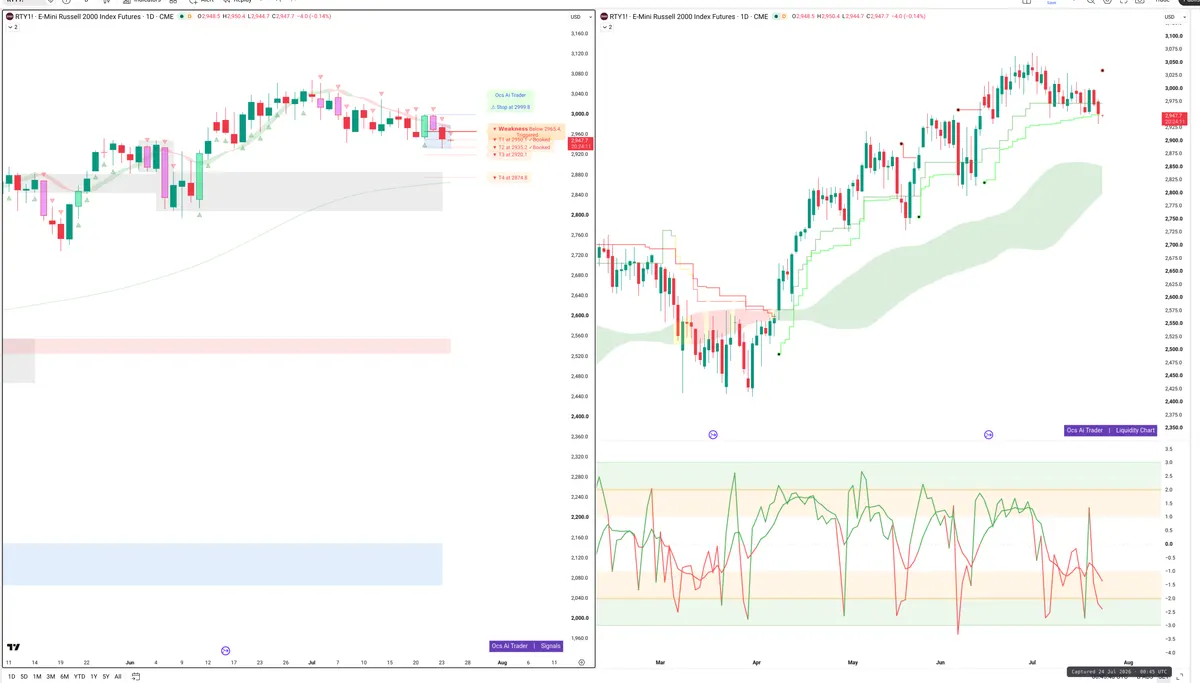The width and height of the screenshot is (1200, 683).
Task: Select the All time range button
Action: 118,676
